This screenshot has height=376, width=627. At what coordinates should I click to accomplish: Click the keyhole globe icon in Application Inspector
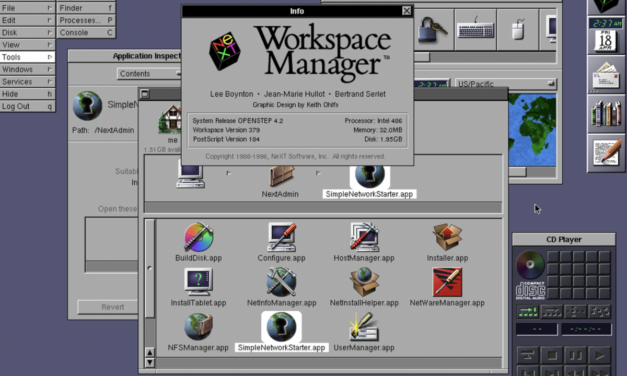point(88,106)
